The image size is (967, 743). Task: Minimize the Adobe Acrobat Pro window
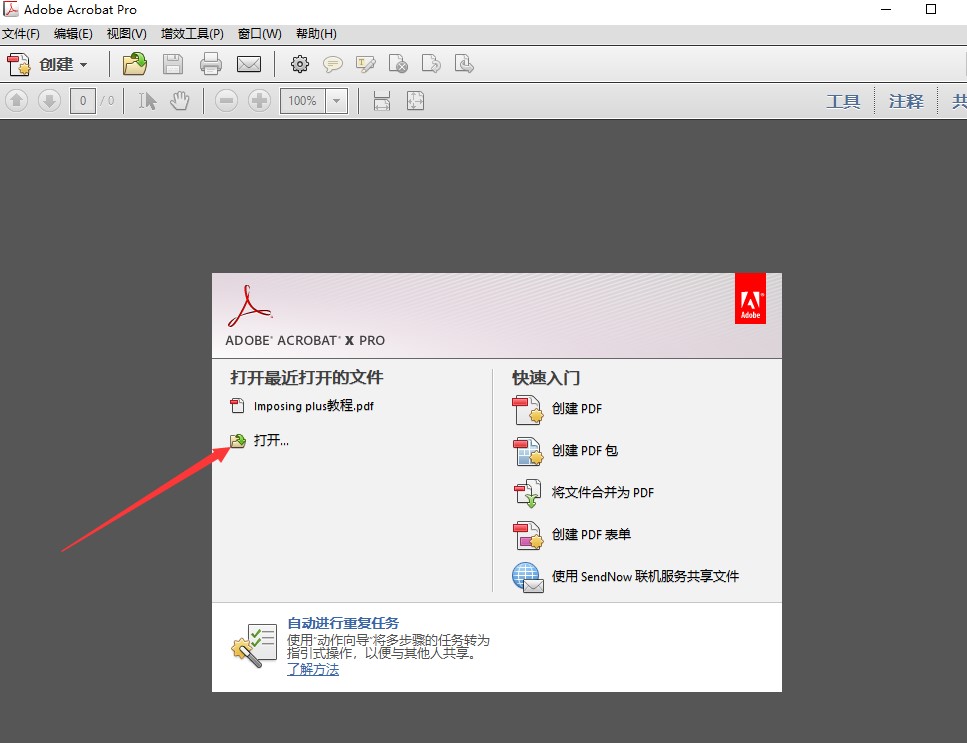click(886, 9)
